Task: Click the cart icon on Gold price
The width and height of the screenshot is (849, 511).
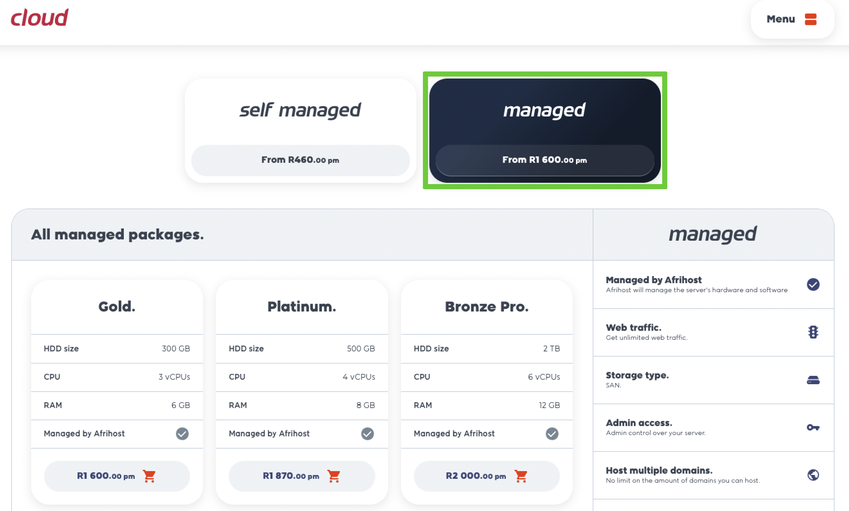Action: point(149,476)
